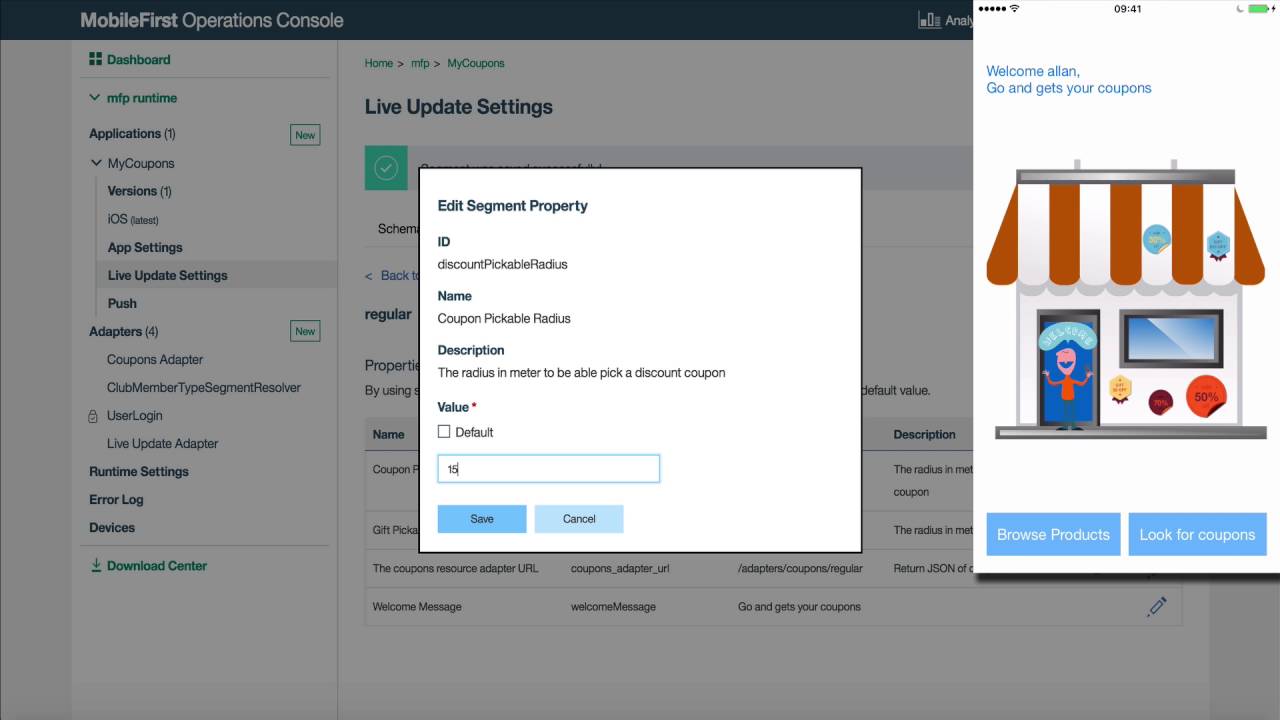The height and width of the screenshot is (720, 1280).
Task: Select the iOS (latest) version
Action: [133, 219]
